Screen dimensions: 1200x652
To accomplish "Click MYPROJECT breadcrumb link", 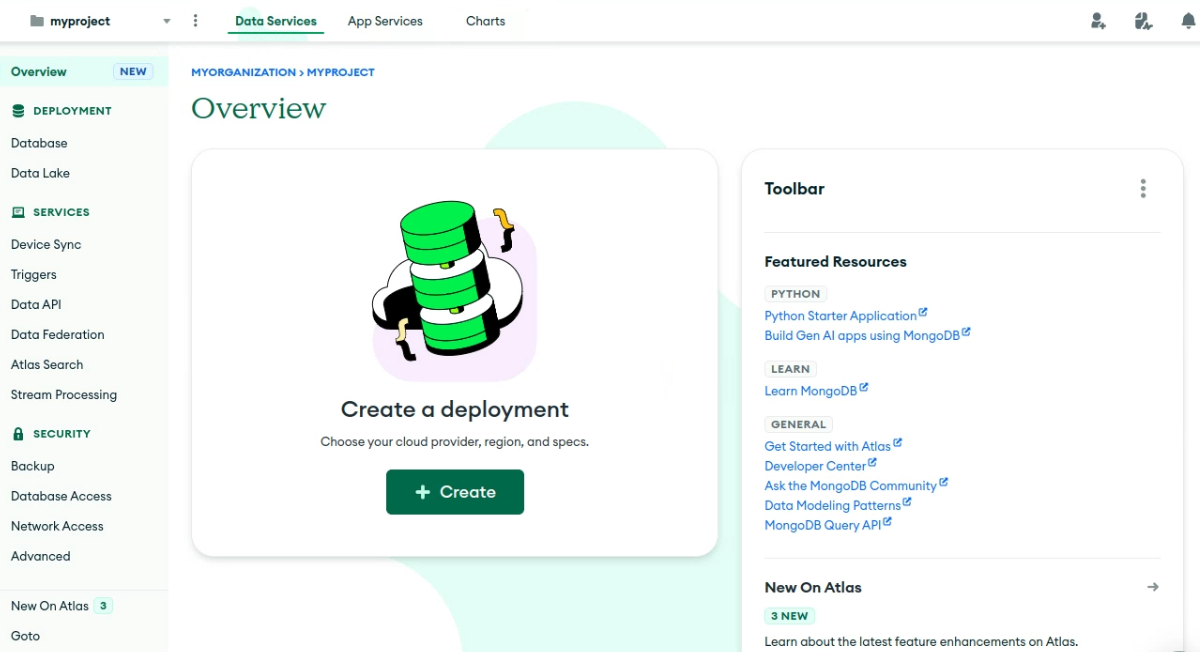I will 341,72.
